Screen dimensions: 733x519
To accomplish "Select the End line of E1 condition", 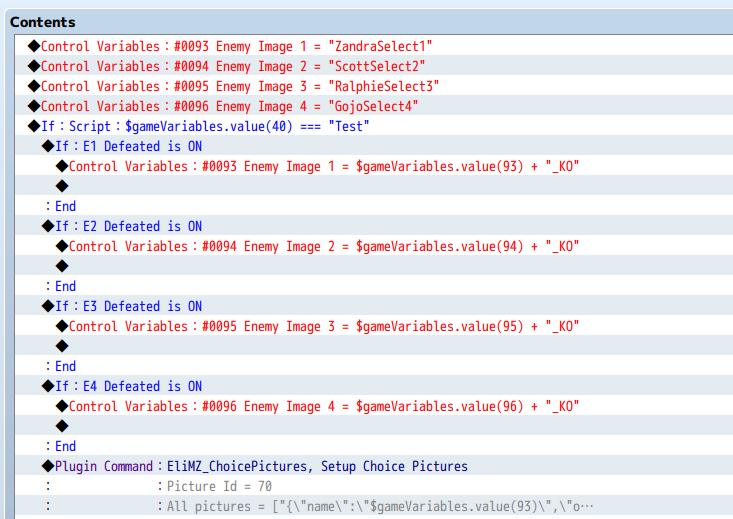I will 374,206.
